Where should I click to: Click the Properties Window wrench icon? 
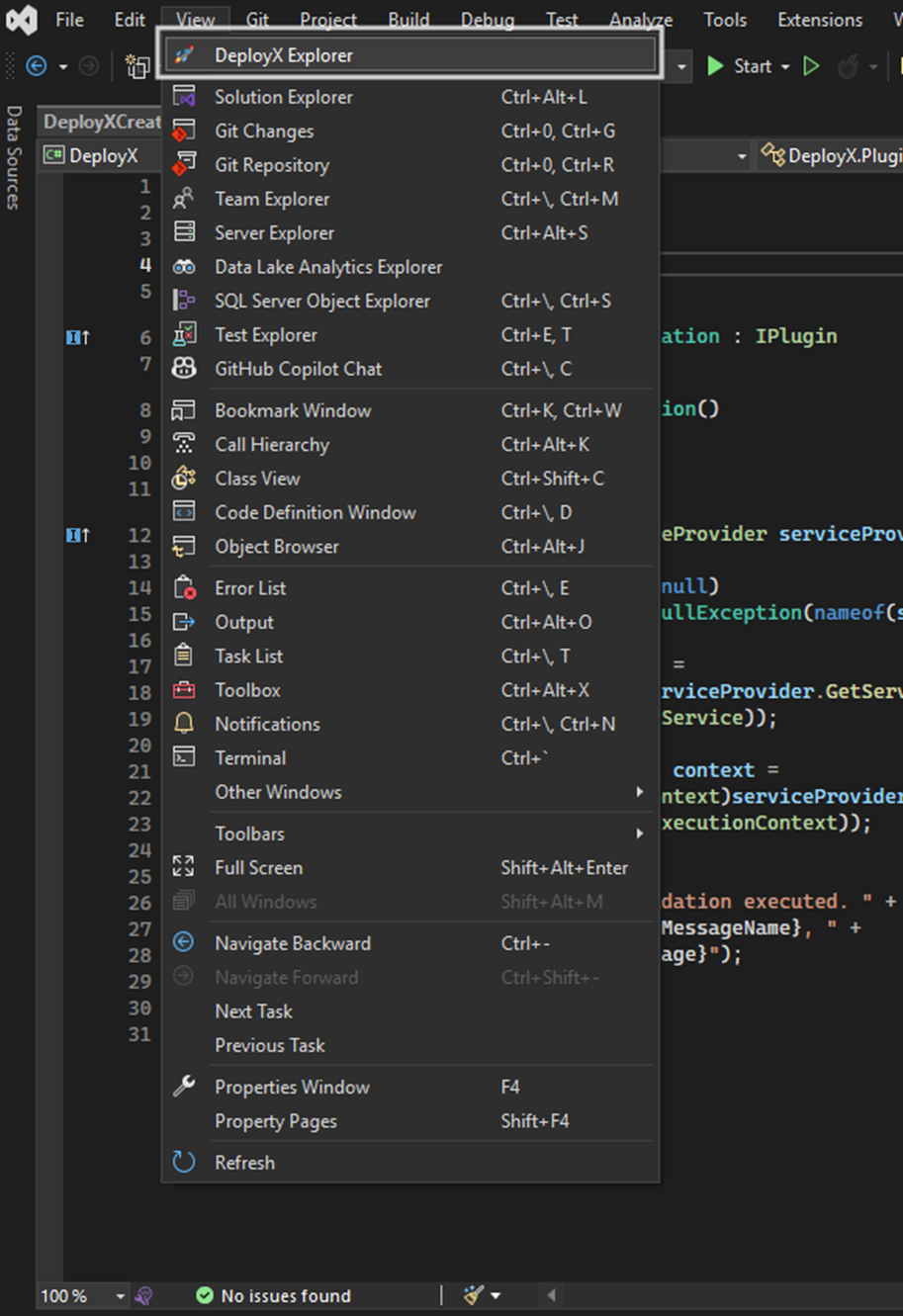pyautogui.click(x=184, y=1087)
